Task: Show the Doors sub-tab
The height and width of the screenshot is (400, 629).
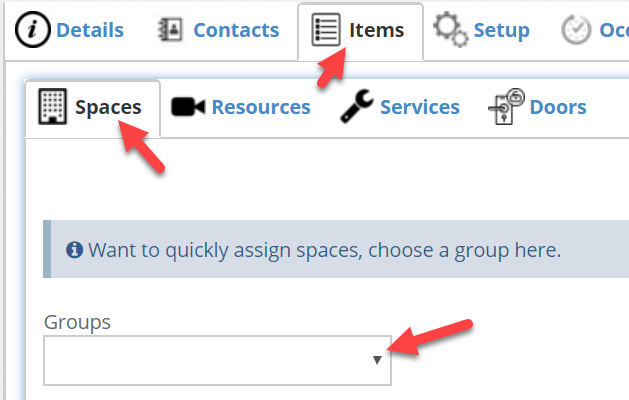Action: click(x=558, y=107)
